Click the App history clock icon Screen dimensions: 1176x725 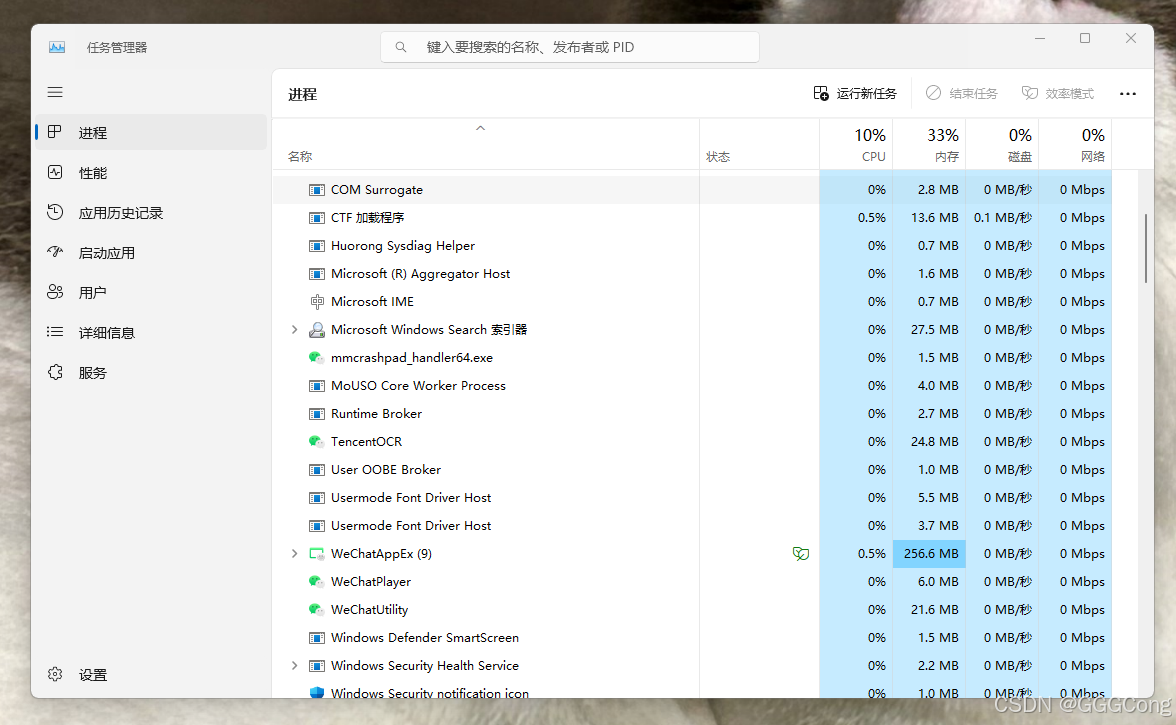pyautogui.click(x=55, y=212)
